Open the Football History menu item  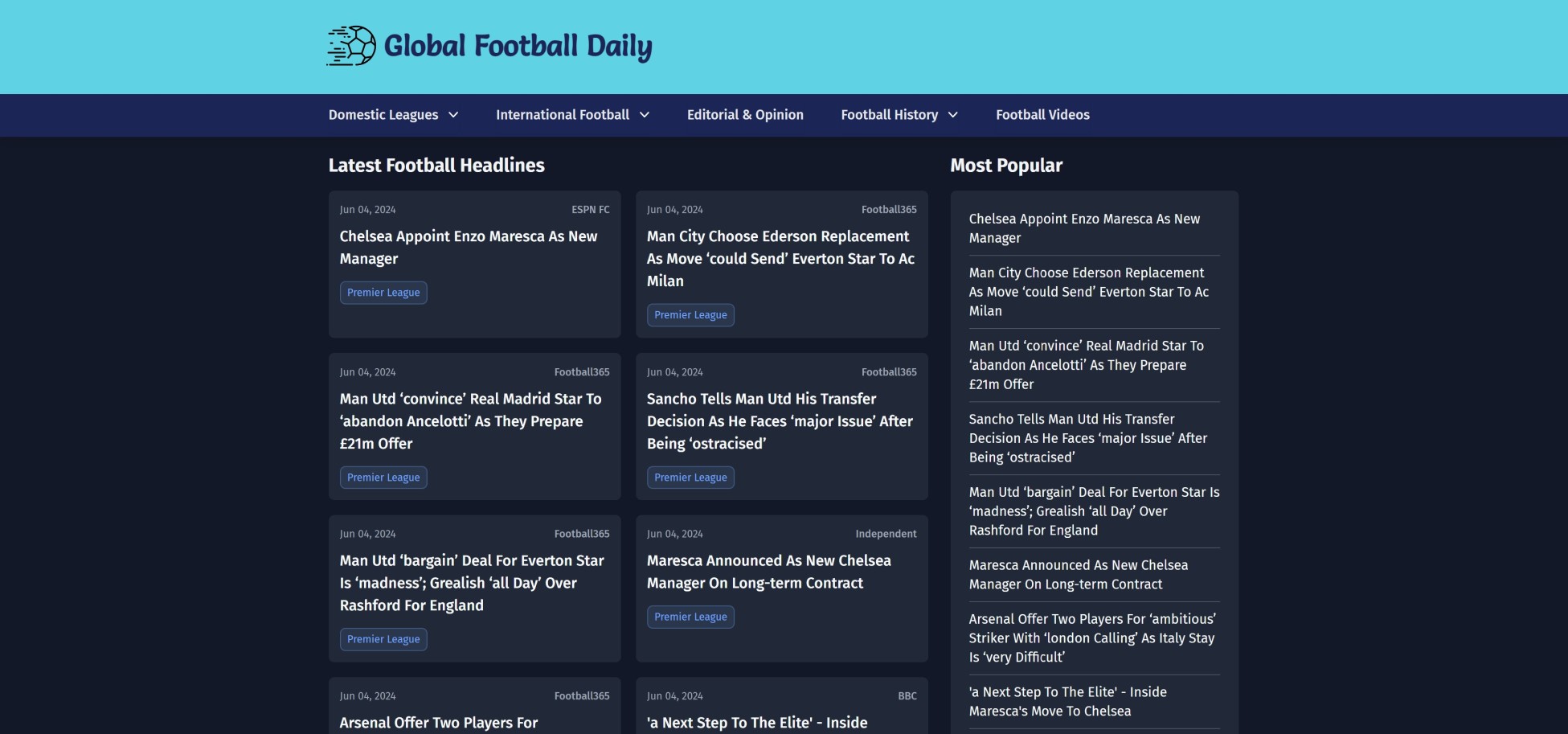click(889, 115)
